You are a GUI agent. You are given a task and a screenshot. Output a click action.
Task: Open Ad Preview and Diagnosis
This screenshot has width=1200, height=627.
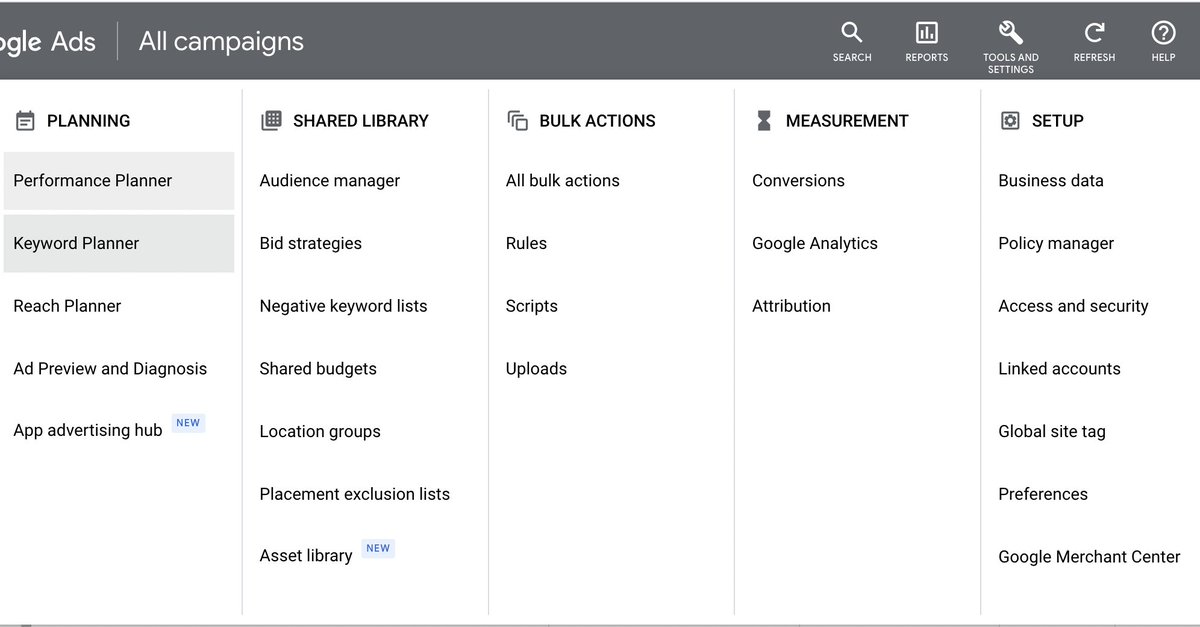110,368
